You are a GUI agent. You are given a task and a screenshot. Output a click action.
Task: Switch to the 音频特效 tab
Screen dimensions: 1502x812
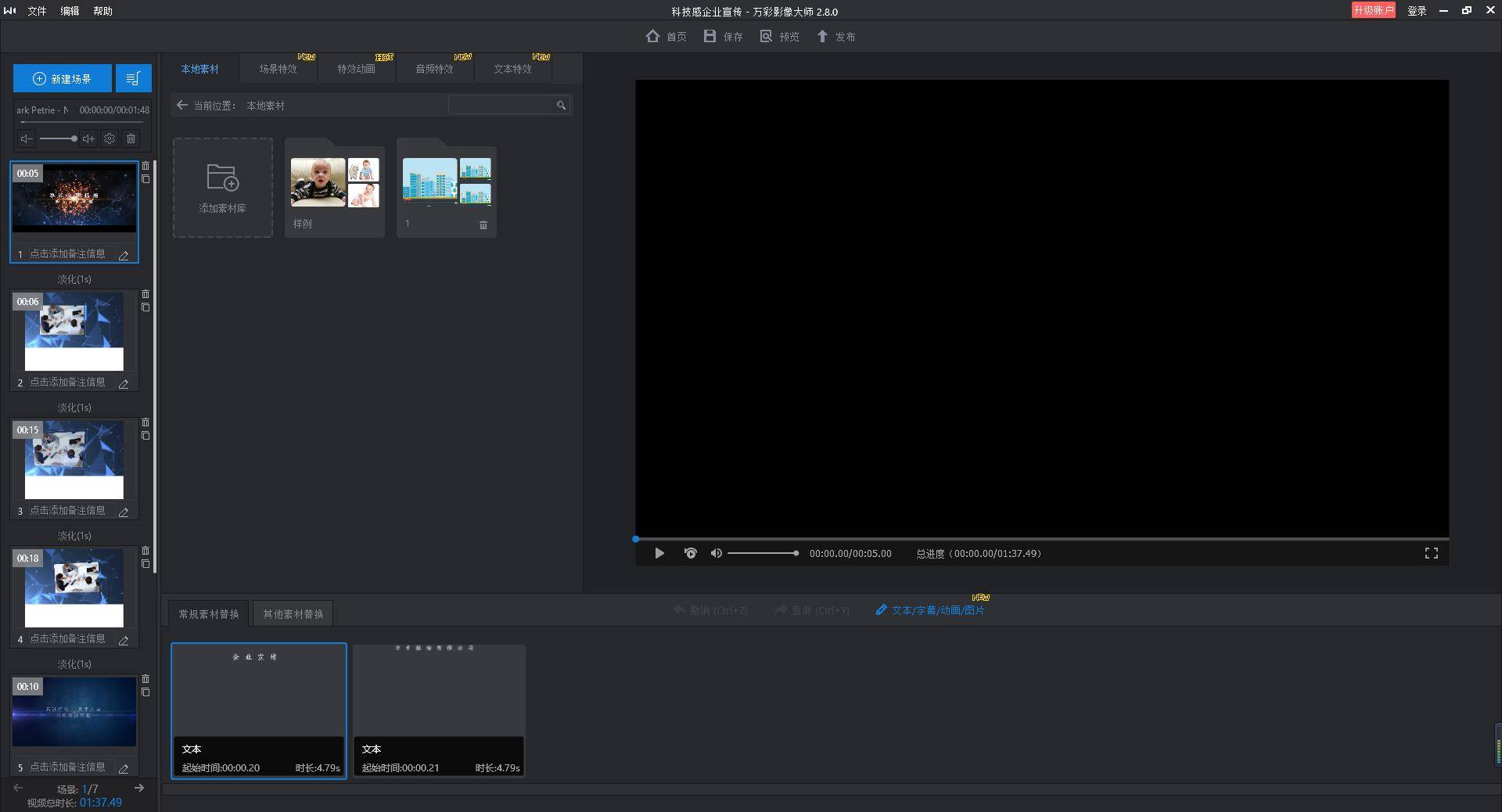point(435,69)
